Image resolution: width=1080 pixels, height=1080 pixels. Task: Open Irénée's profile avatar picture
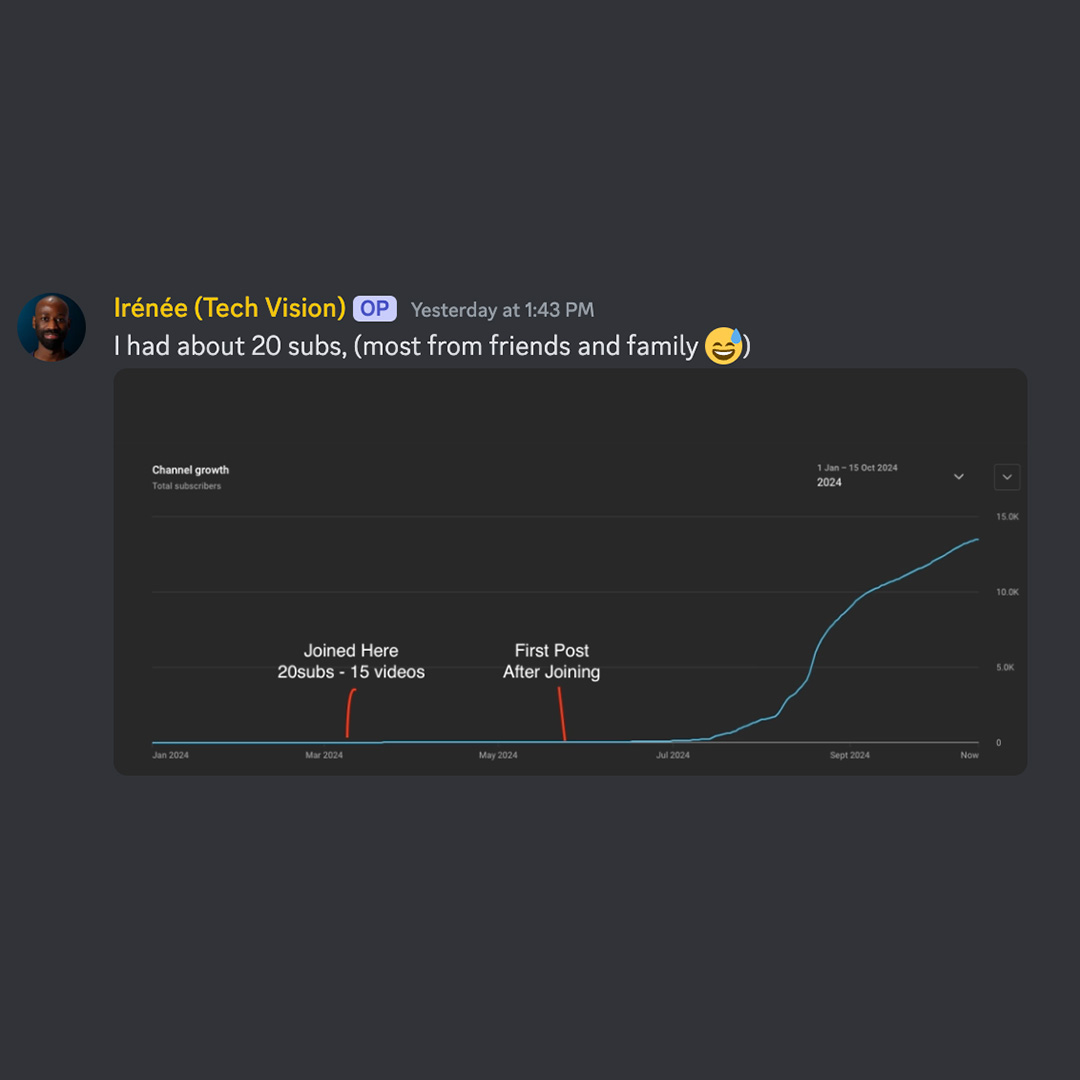pyautogui.click(x=52, y=327)
